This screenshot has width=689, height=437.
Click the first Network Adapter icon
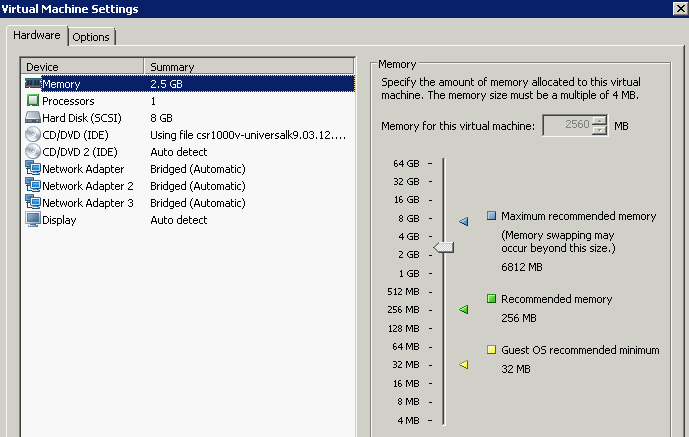click(x=33, y=168)
